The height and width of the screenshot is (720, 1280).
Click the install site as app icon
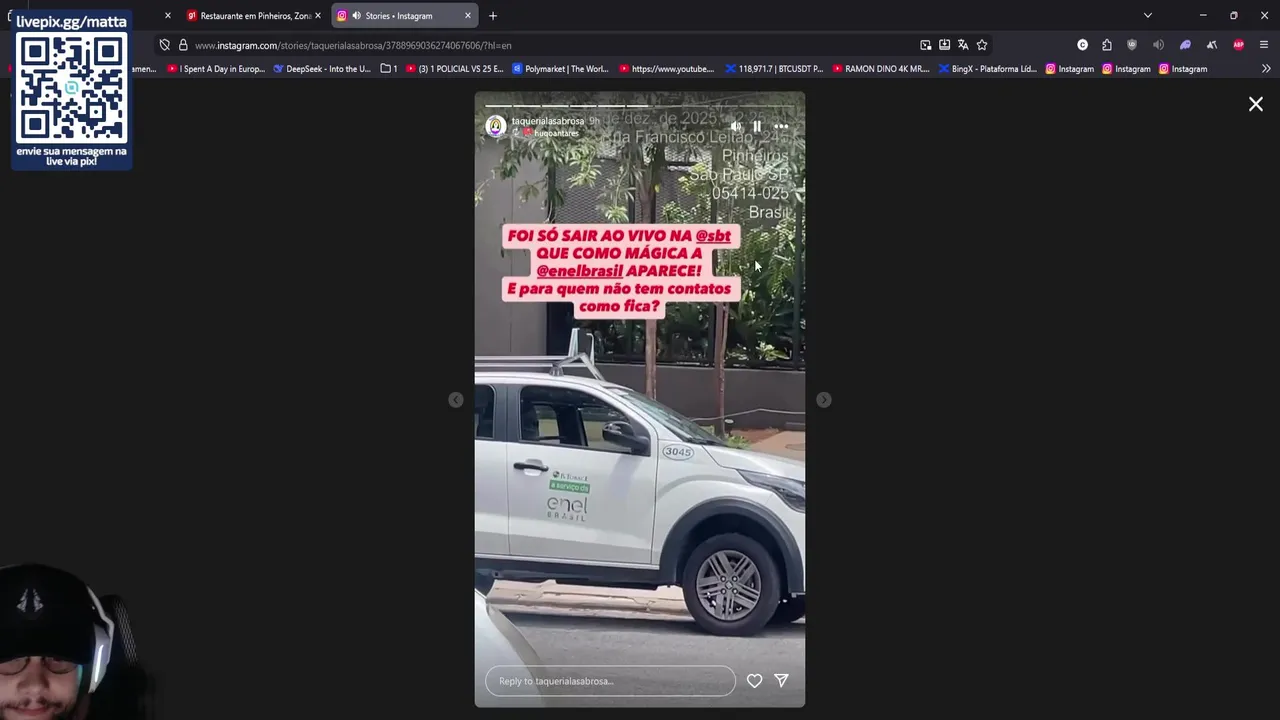[x=944, y=45]
